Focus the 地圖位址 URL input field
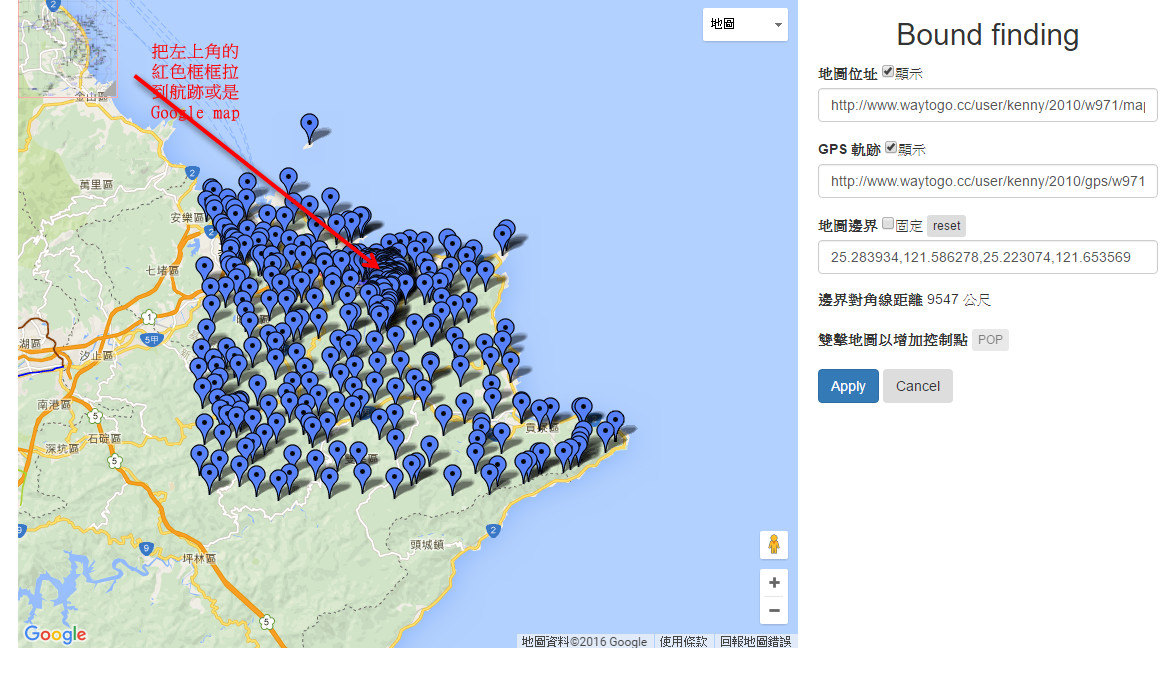This screenshot has width=1163, height=688. click(987, 105)
